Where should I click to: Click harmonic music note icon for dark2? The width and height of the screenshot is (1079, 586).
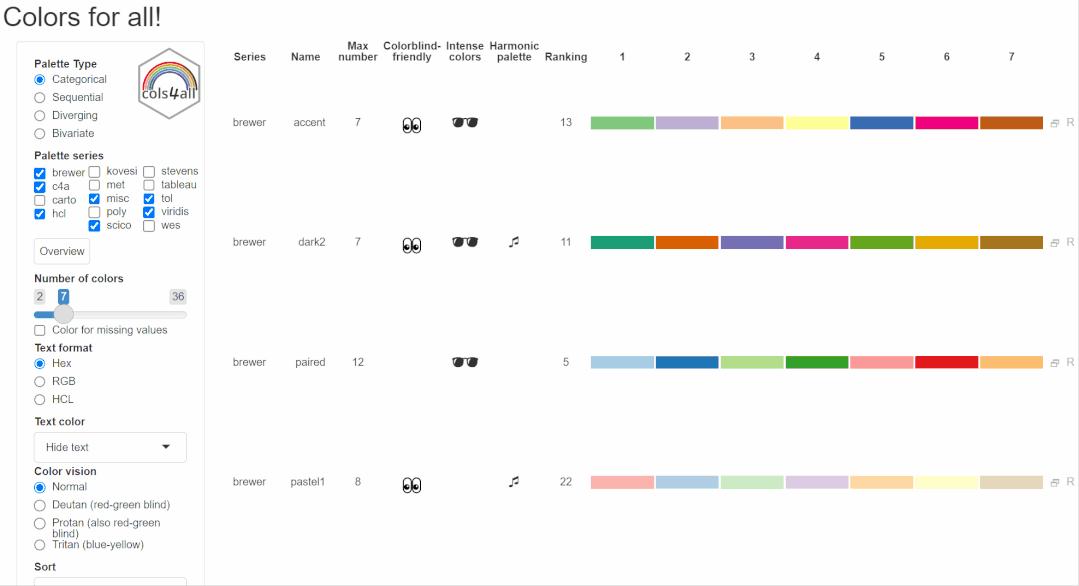click(514, 242)
